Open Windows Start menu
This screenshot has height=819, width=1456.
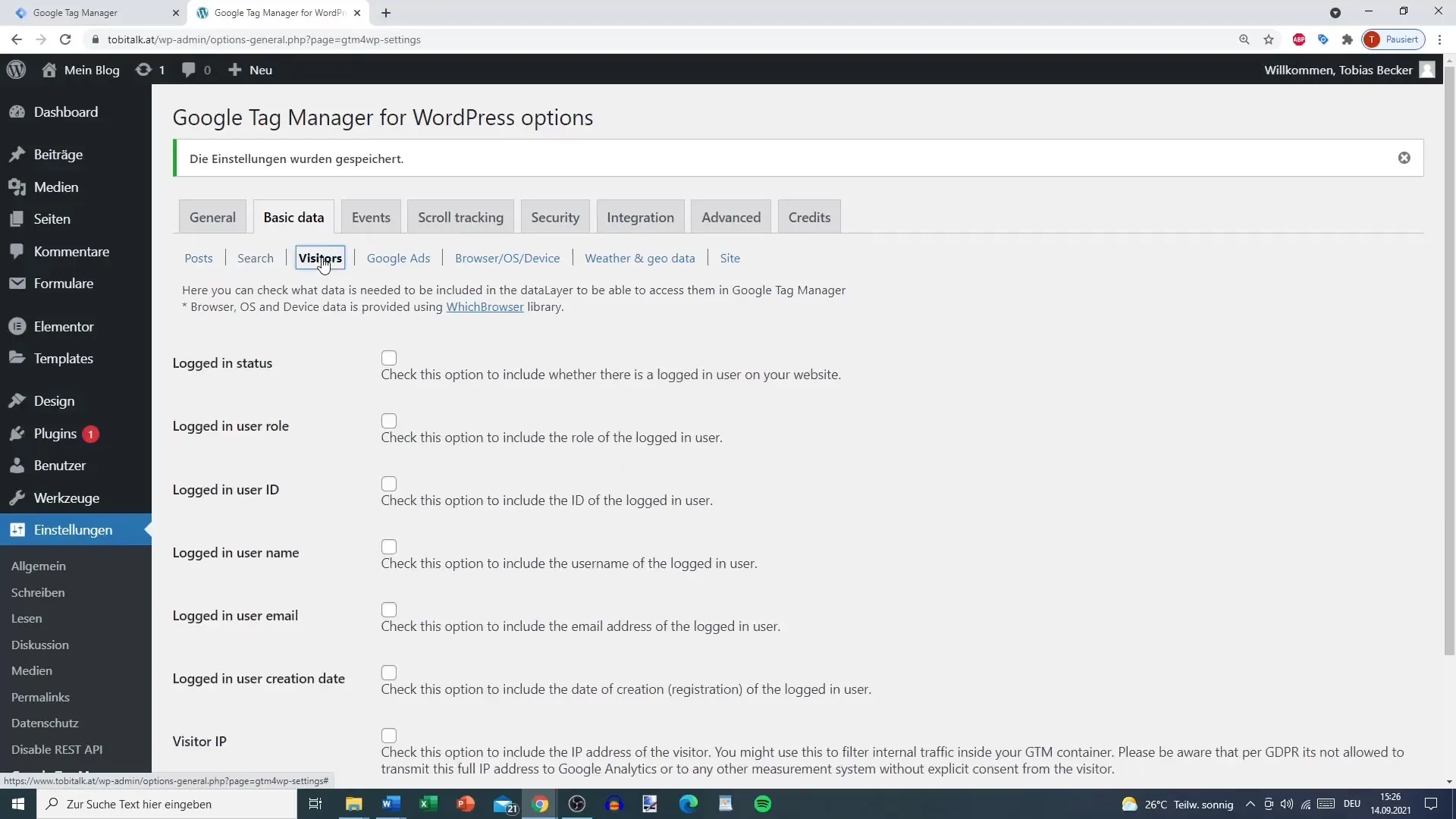18,804
